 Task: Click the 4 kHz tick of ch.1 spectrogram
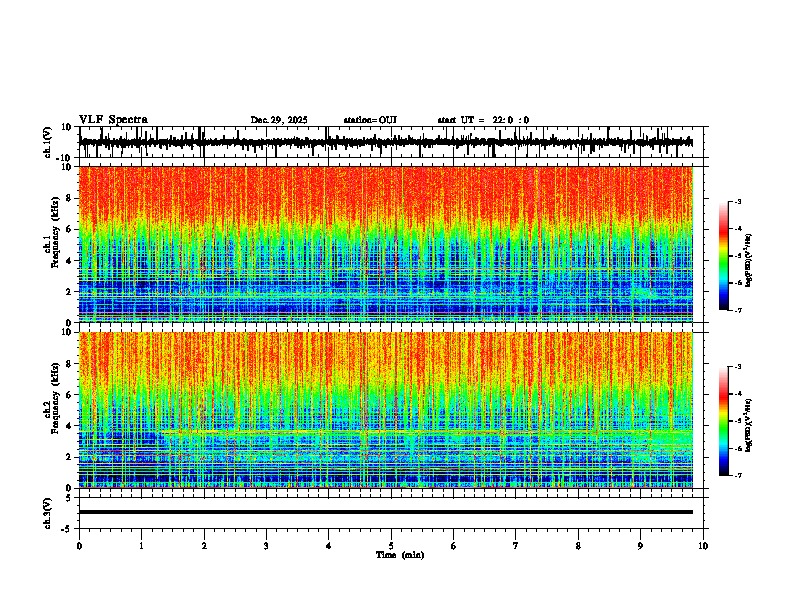(69, 261)
